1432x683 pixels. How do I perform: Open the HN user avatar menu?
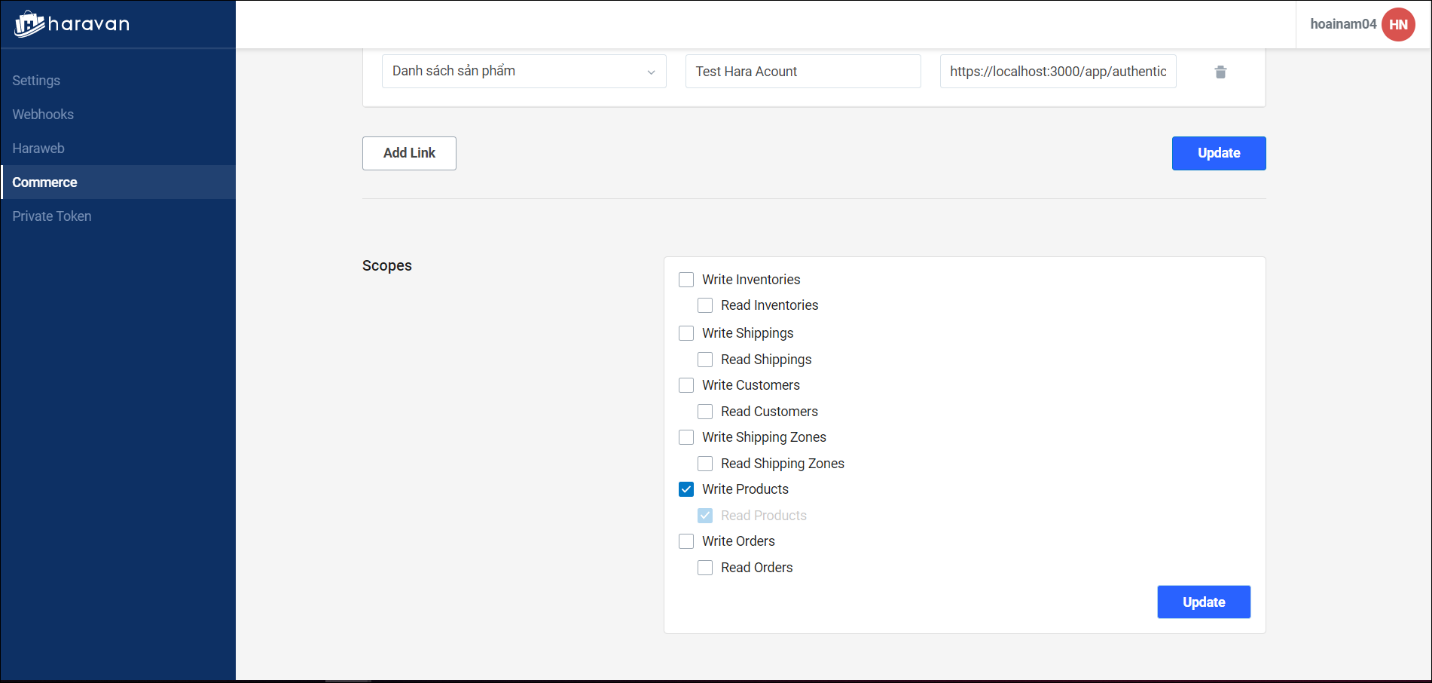click(1397, 24)
